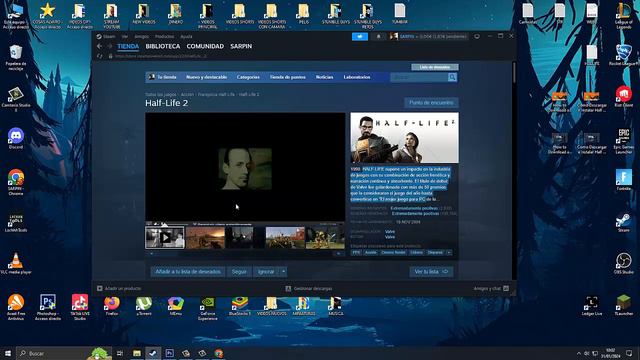
Task: Click the Steam forward arrow
Action: click(x=109, y=47)
